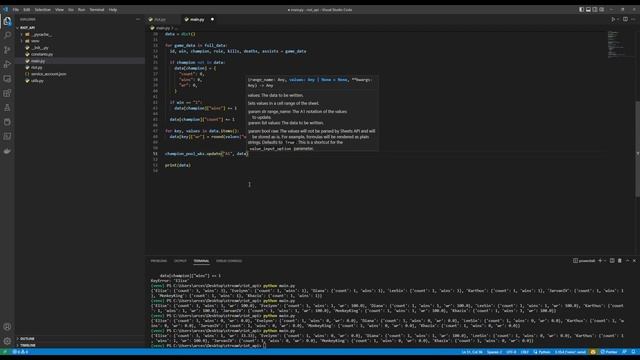Click the UTF-8 encoding status item

coord(511,352)
